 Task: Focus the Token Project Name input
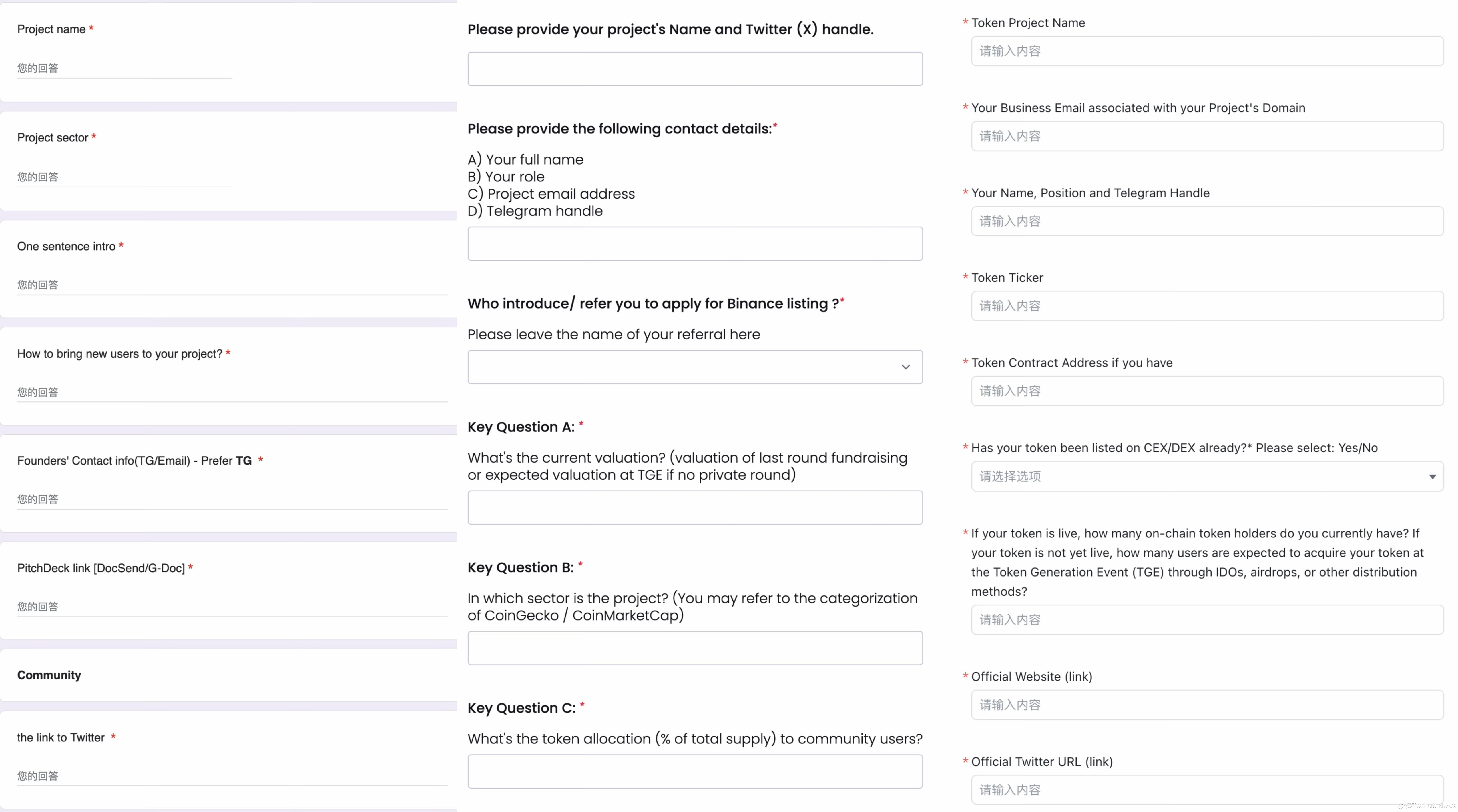tap(1207, 51)
